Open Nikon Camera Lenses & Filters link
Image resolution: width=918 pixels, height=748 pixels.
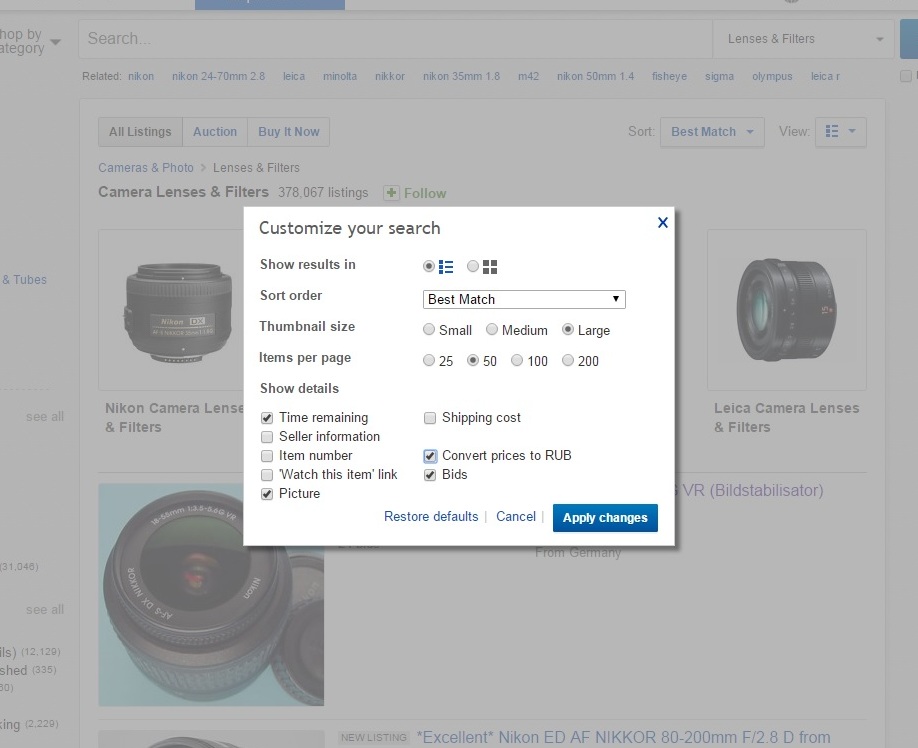pyautogui.click(x=174, y=417)
